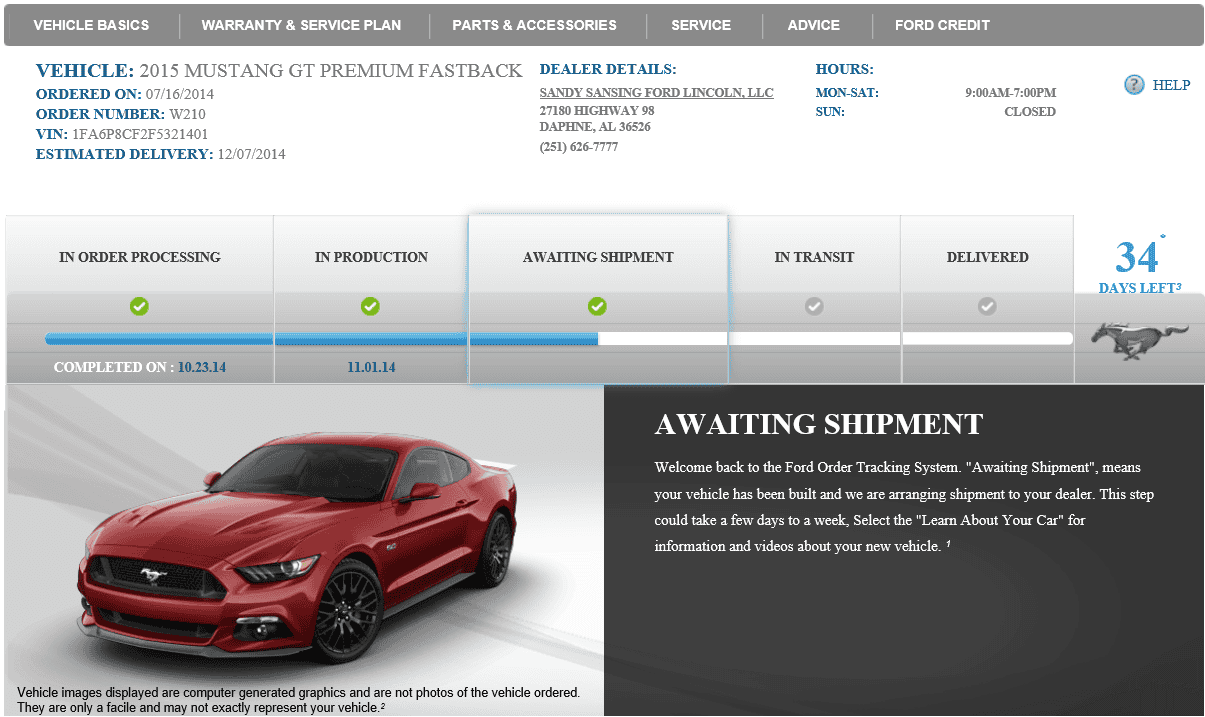This screenshot has width=1205, height=717.
Task: Click the gray checkmark under In Transit
Action: 814,306
